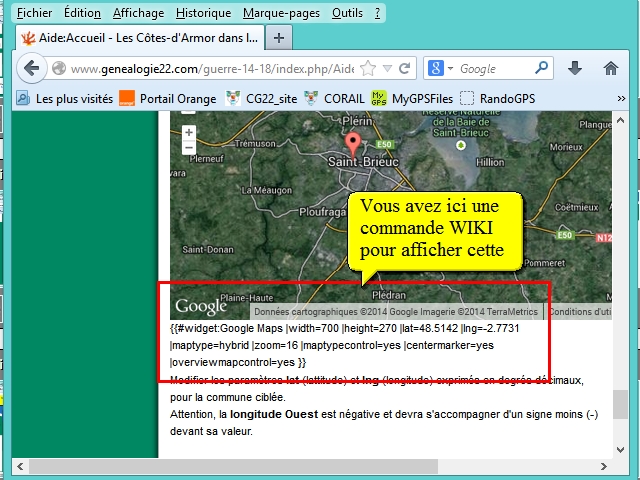Viewport: 640px width, 480px height.
Task: Open the Fichier menu
Action: pos(34,13)
